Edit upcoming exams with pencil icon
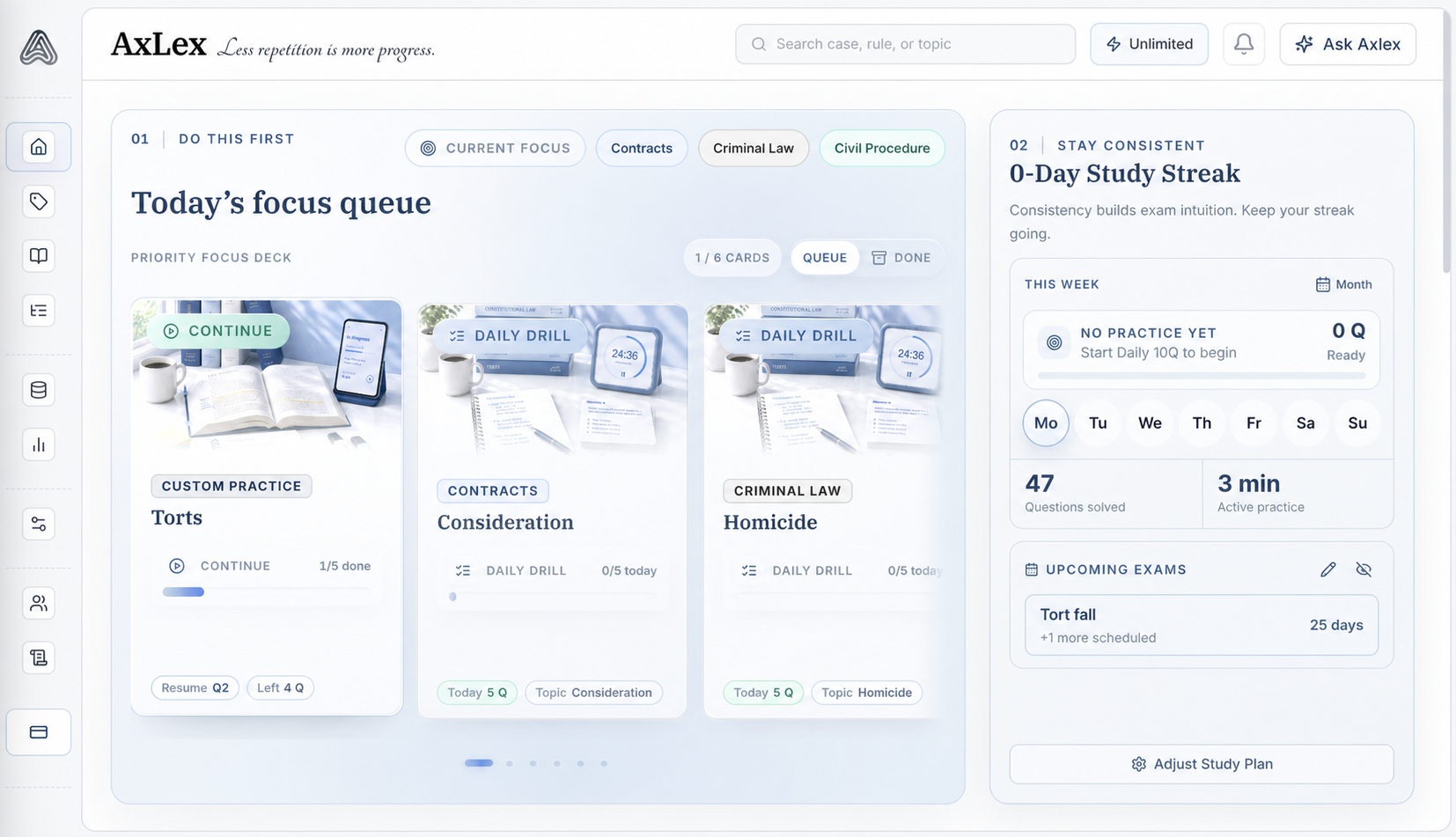The height and width of the screenshot is (837, 1456). point(1328,569)
